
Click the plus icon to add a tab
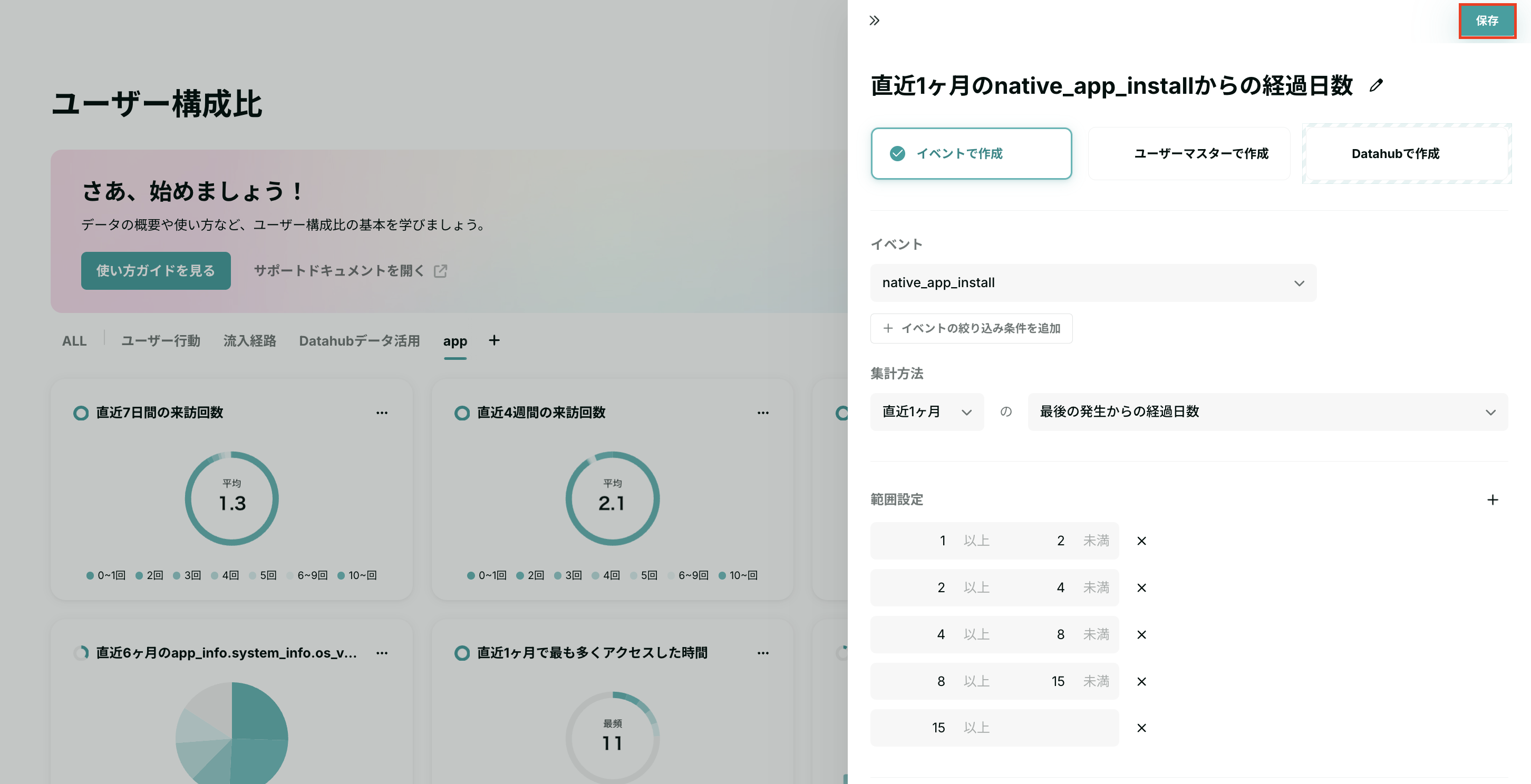click(494, 340)
